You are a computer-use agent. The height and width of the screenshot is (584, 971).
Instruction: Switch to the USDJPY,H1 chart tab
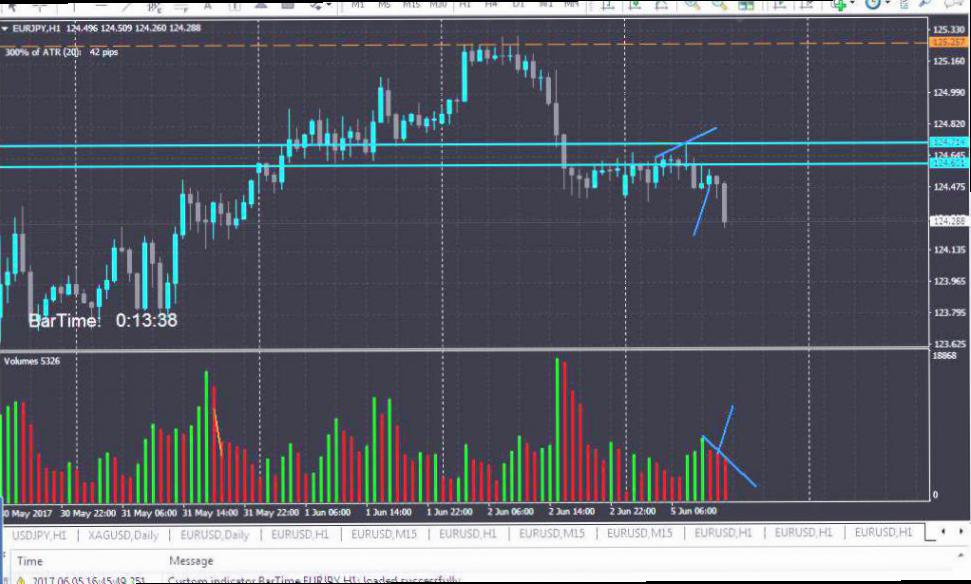[40, 534]
